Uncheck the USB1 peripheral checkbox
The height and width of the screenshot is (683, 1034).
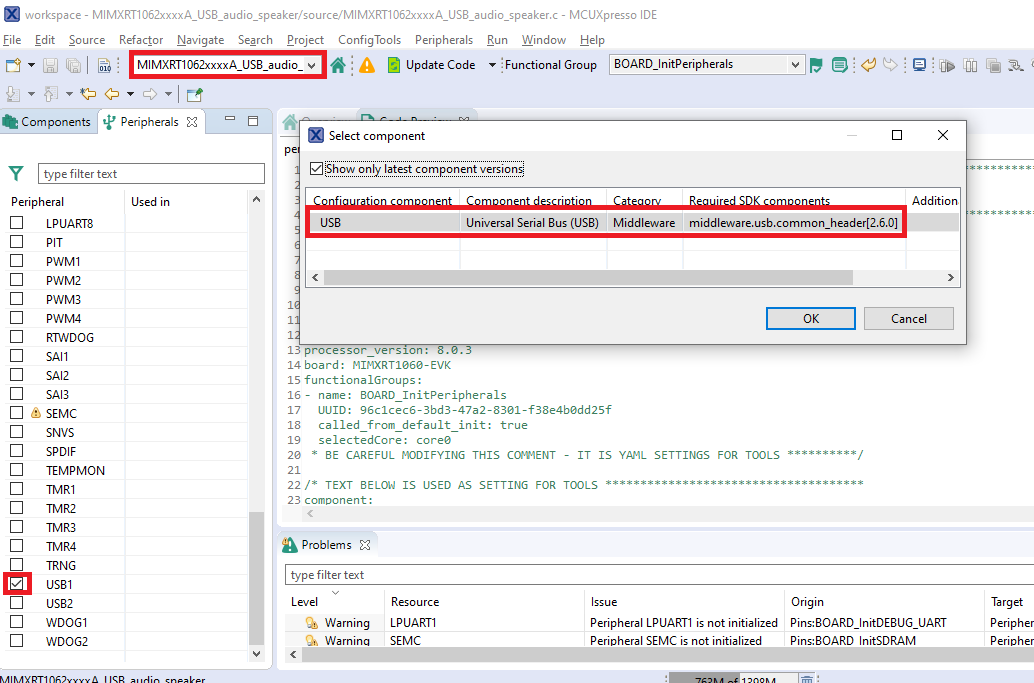click(17, 583)
